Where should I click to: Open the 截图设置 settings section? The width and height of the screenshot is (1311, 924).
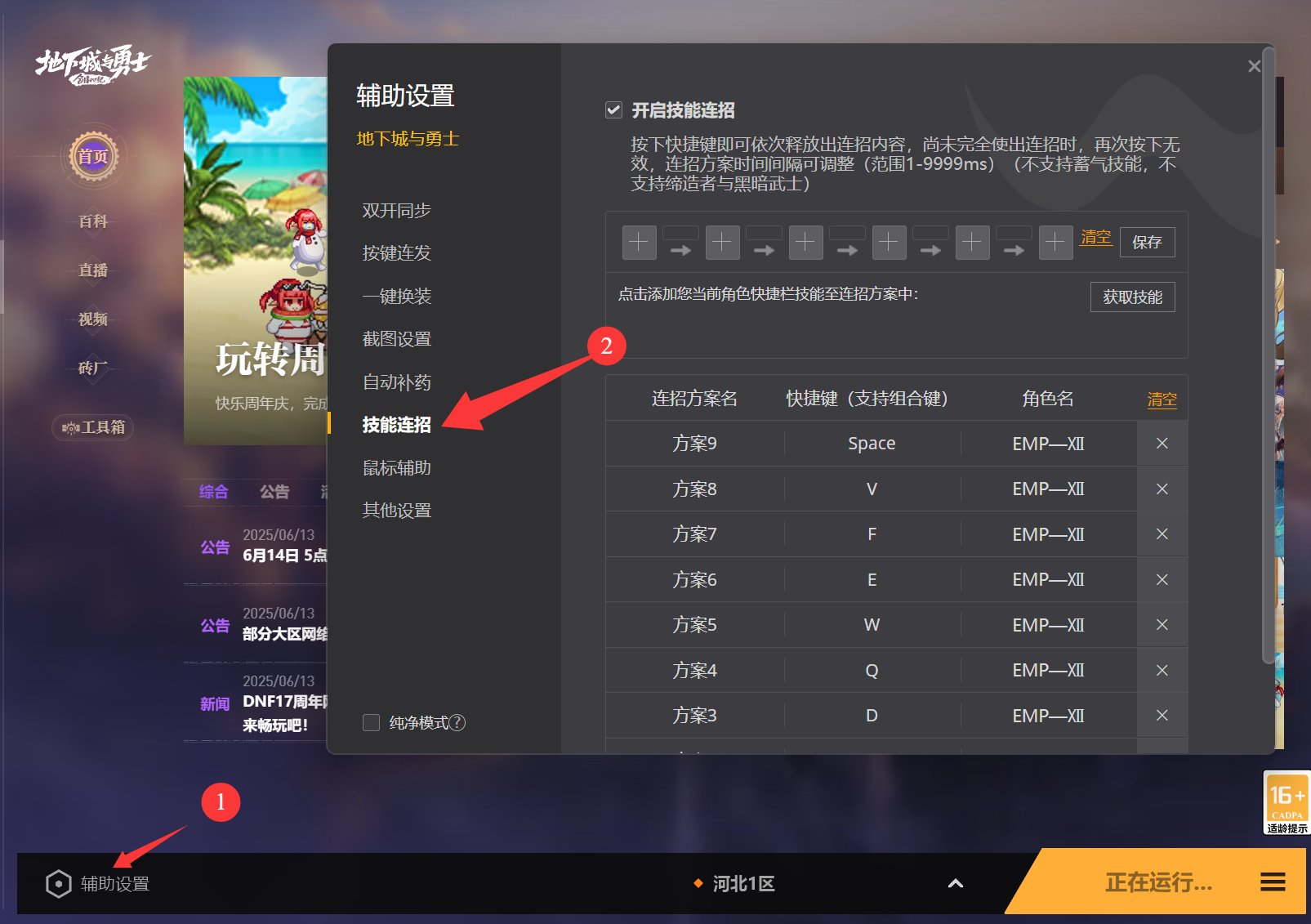pos(397,339)
